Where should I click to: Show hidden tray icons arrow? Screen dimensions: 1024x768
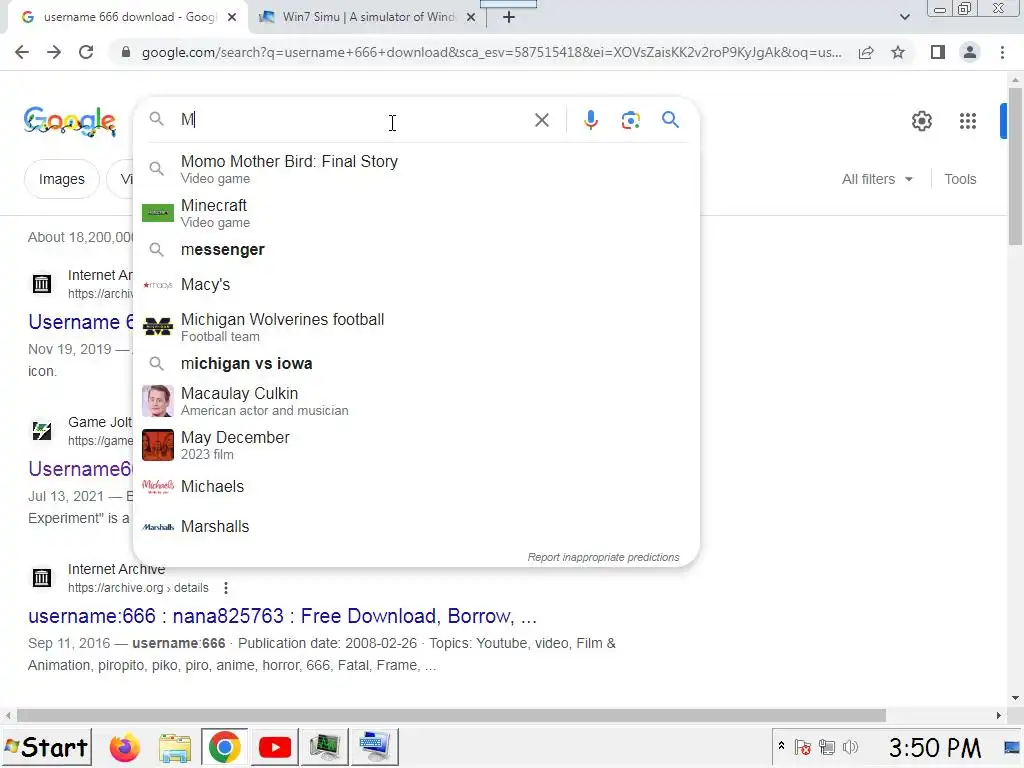tap(781, 745)
